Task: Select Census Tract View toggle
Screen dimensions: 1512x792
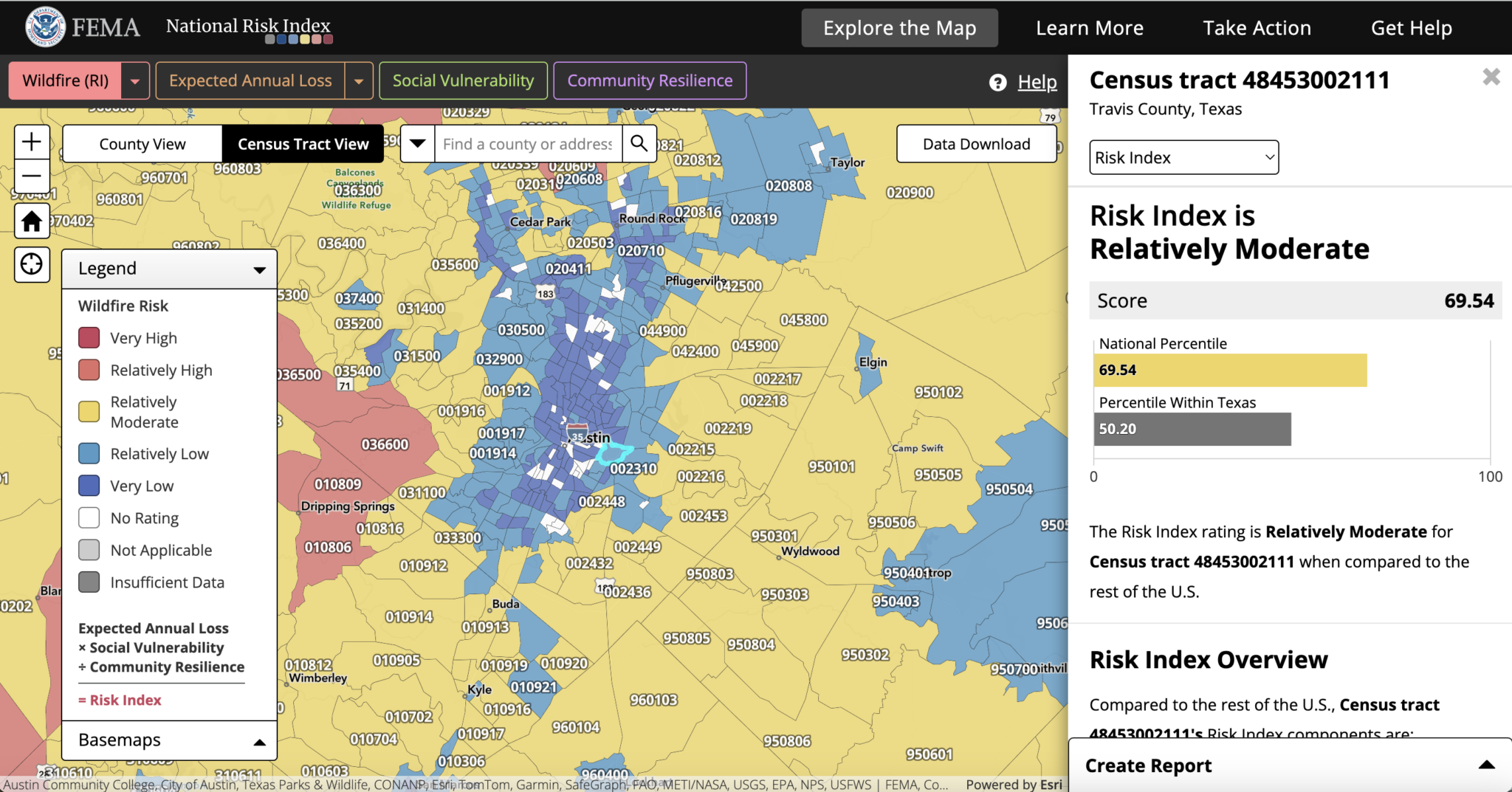Action: point(303,144)
